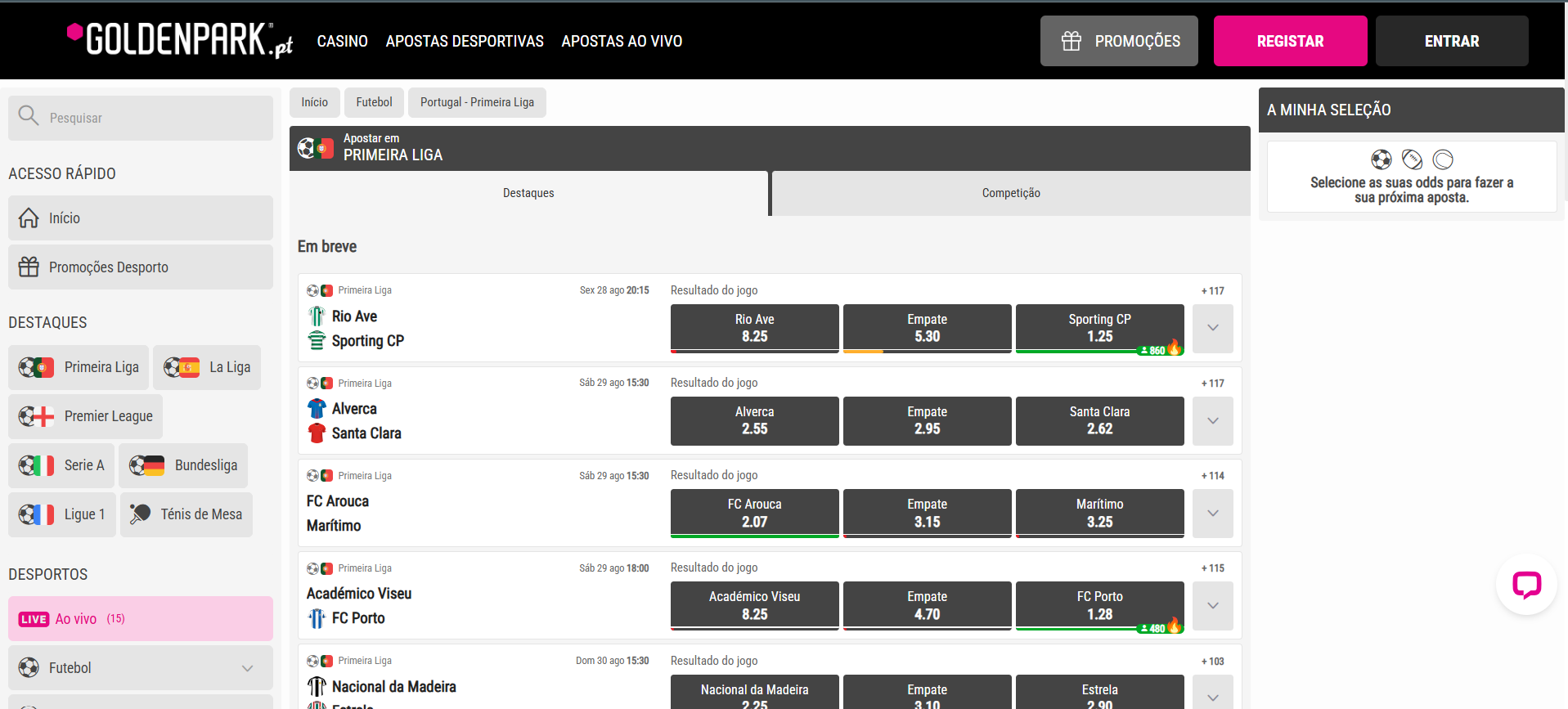
Task: Open +115 more markets for Académico Viseu match
Action: tap(1213, 568)
